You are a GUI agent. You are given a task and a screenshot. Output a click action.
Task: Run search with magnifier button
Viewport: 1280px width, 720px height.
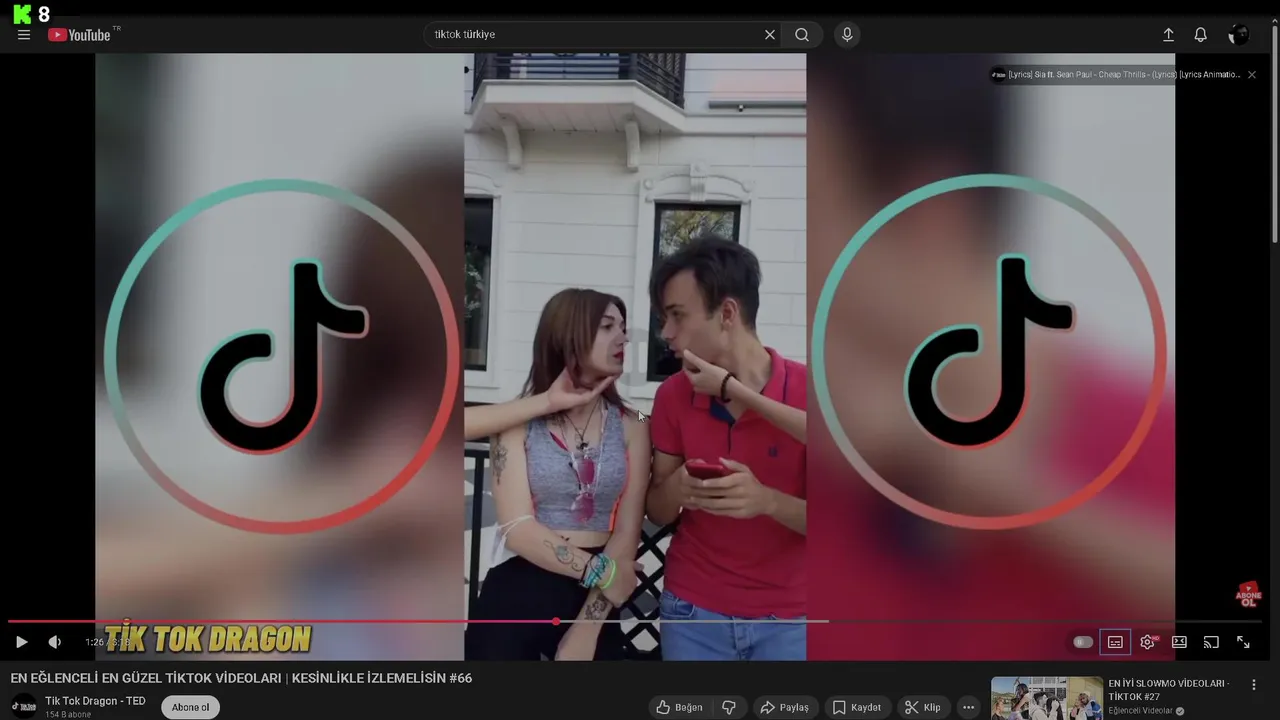pos(802,35)
